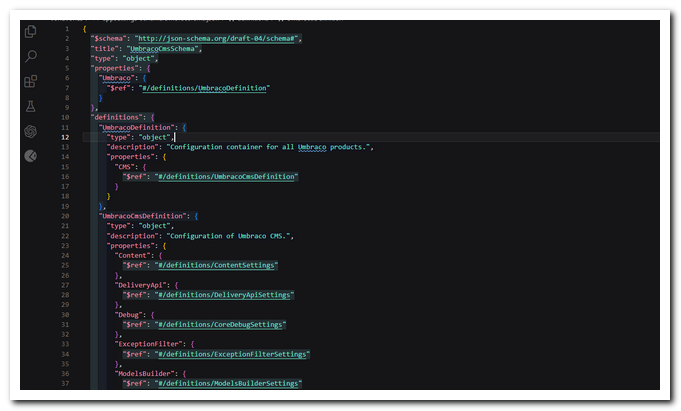The image size is (681, 411).
Task: Click gutter line number 33
Action: 65,344
